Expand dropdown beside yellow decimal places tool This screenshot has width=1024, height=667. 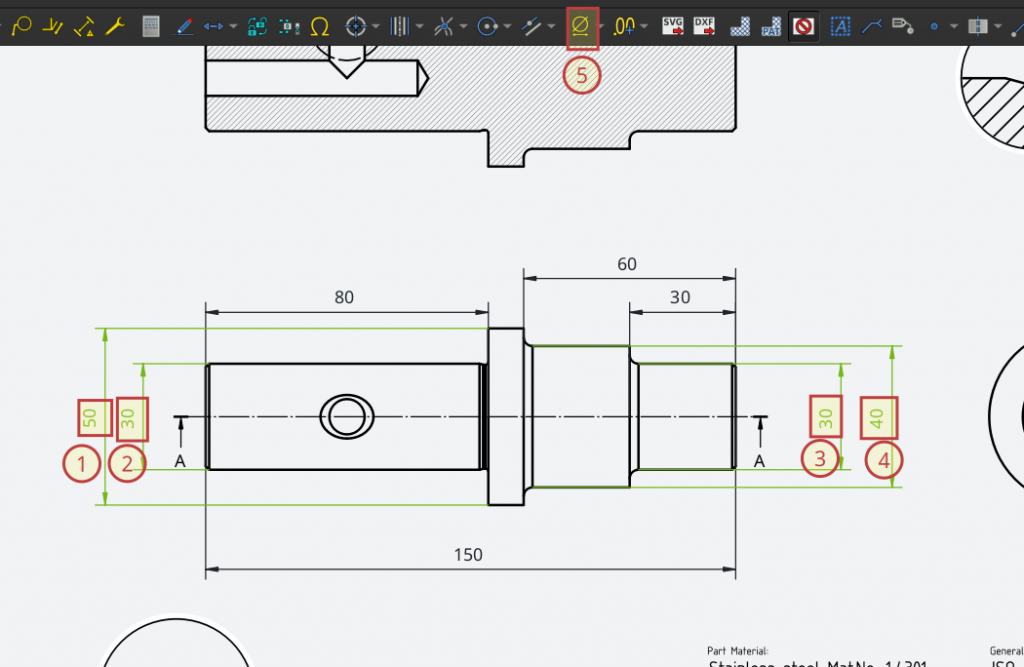[x=644, y=27]
